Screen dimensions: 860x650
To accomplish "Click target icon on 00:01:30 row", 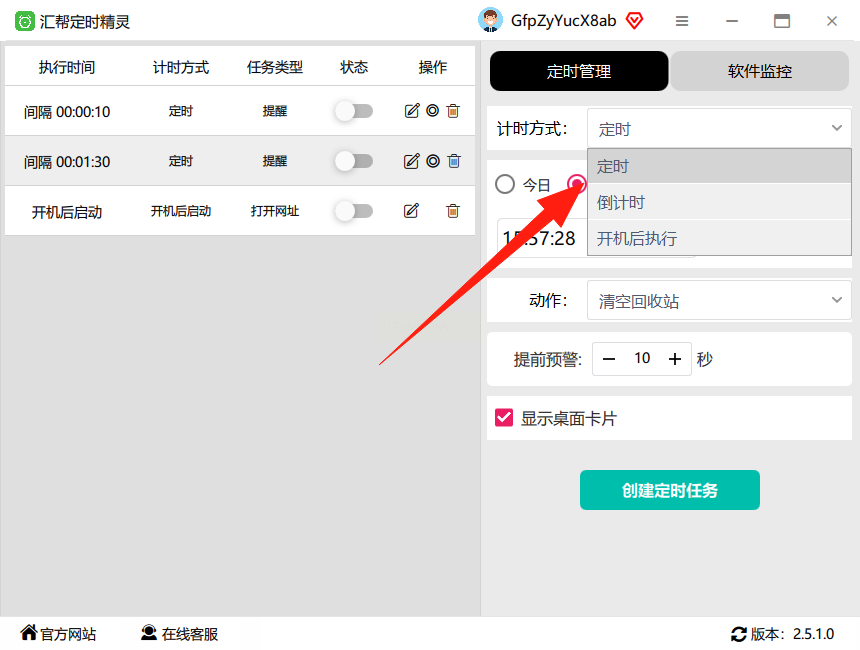I will tap(433, 161).
